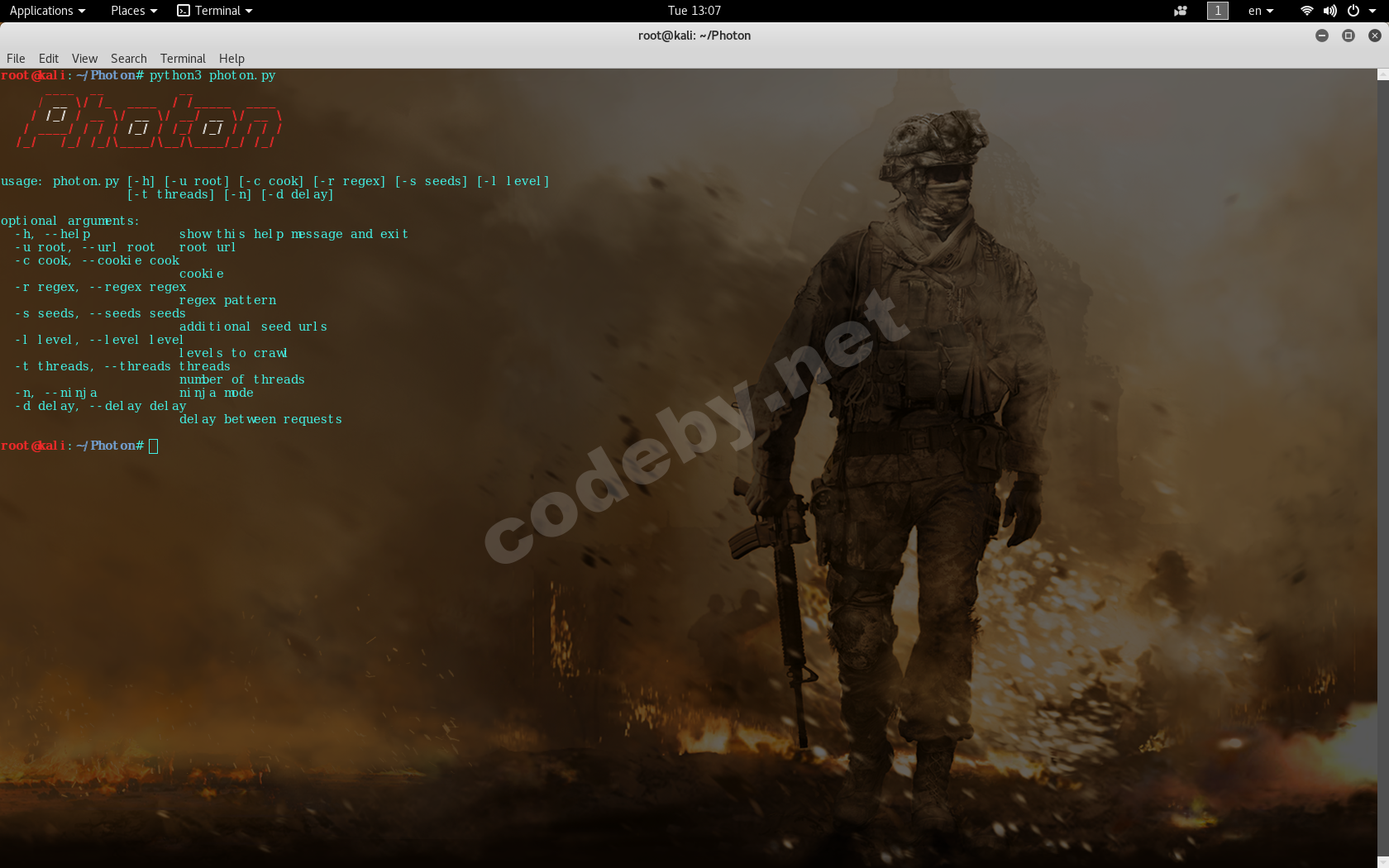Screen dimensions: 1389x868
Task: Click the text '-c cook, --cookie cook'
Action: [x=97, y=260]
